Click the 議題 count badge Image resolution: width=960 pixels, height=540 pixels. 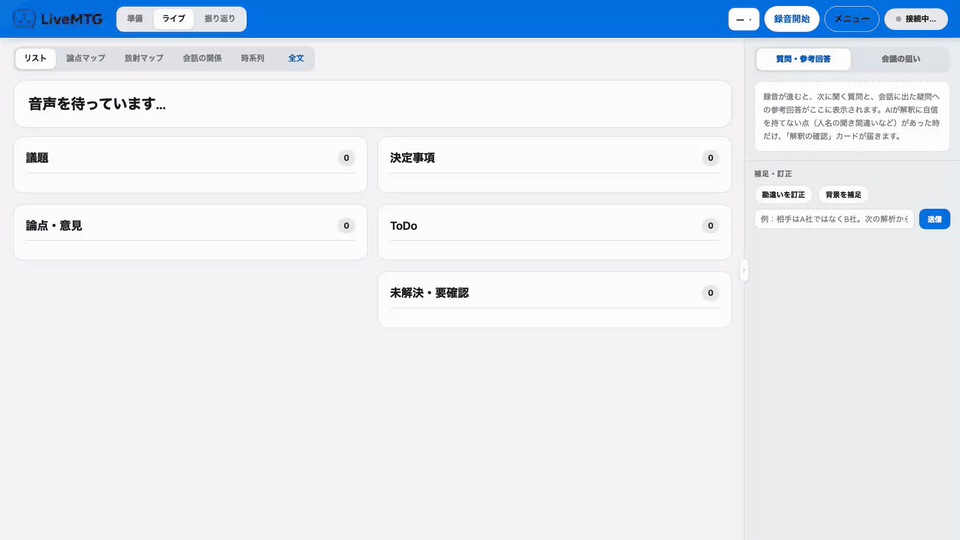346,158
